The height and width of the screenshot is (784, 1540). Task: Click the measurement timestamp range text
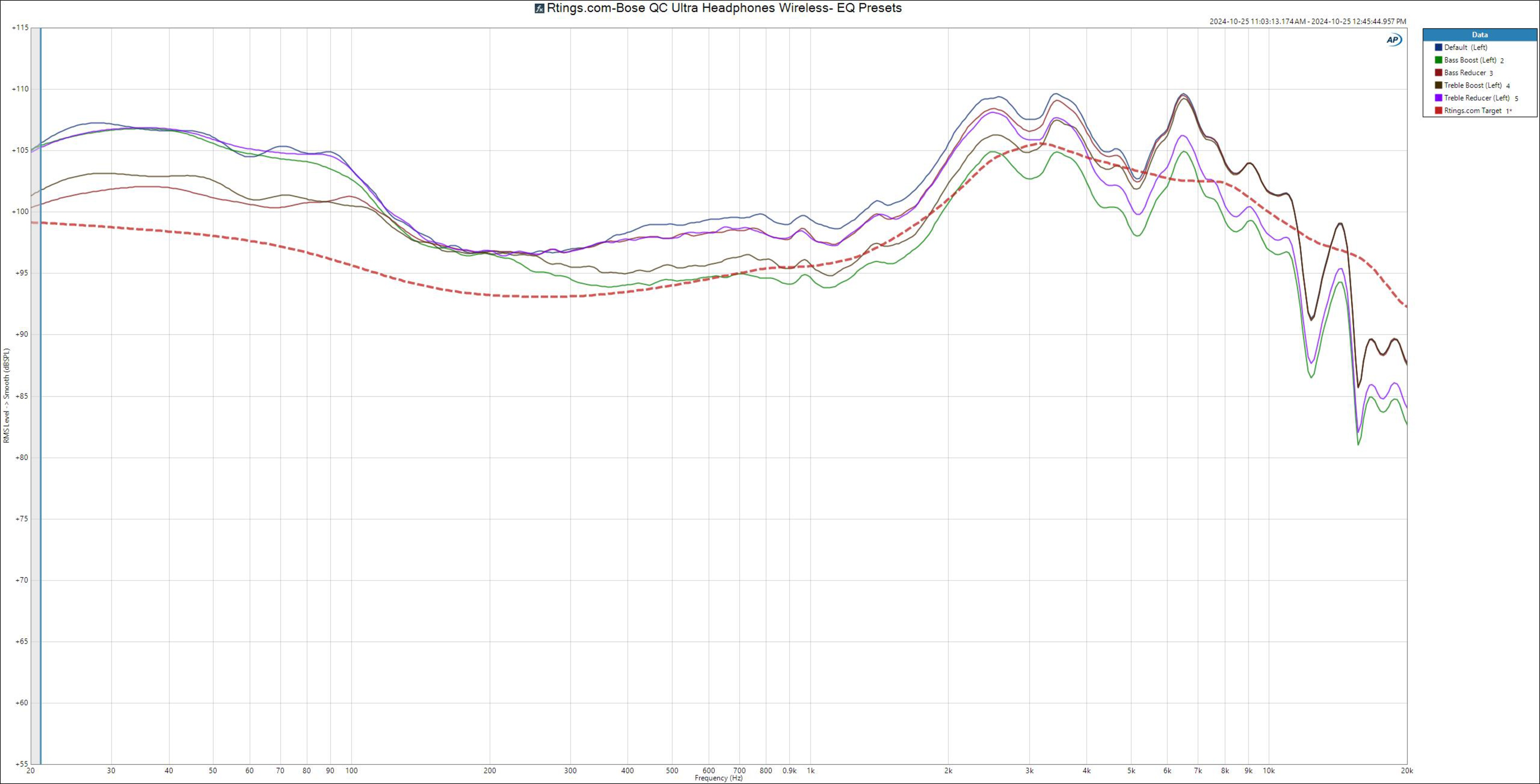coord(1307,22)
